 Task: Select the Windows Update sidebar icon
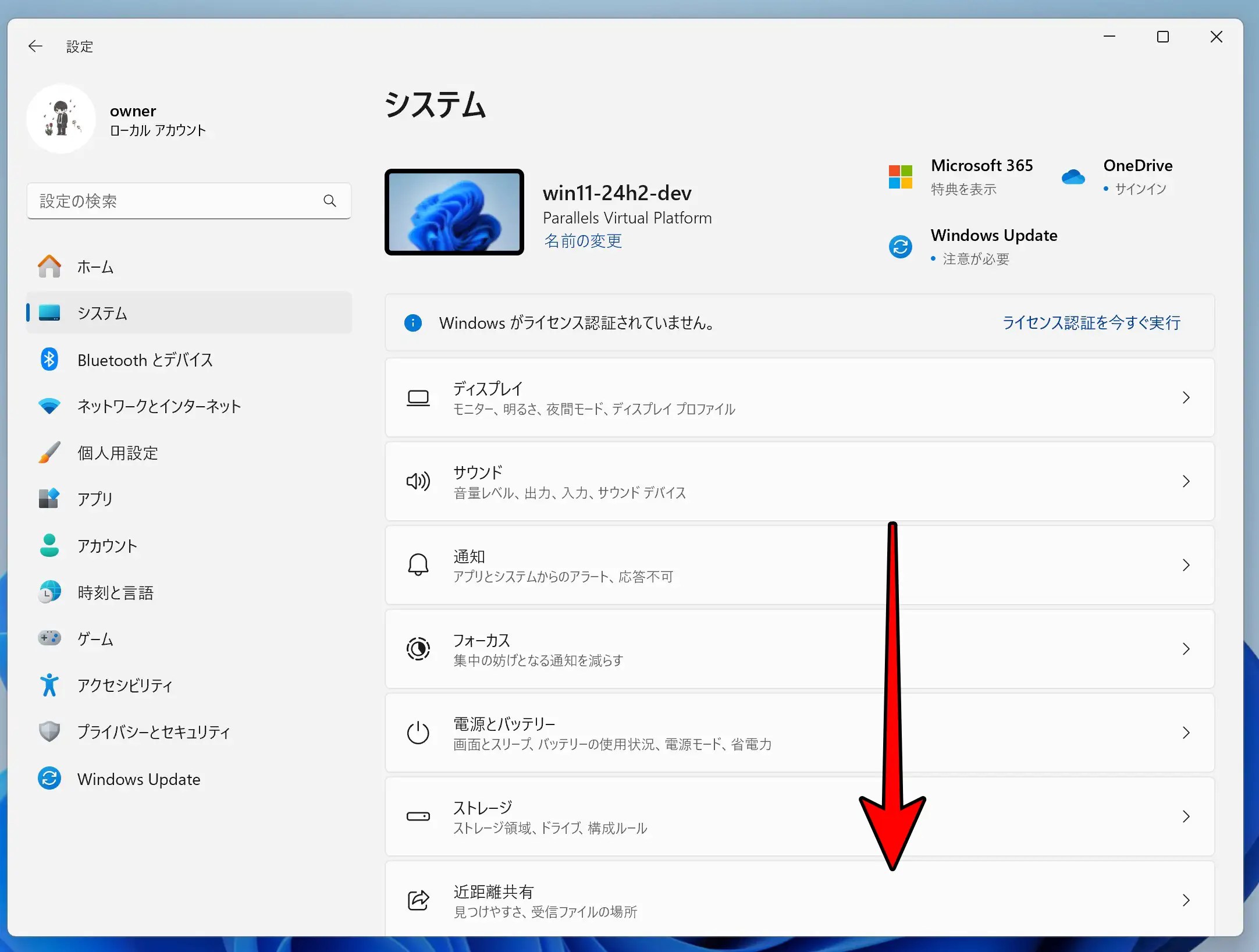pyautogui.click(x=49, y=778)
